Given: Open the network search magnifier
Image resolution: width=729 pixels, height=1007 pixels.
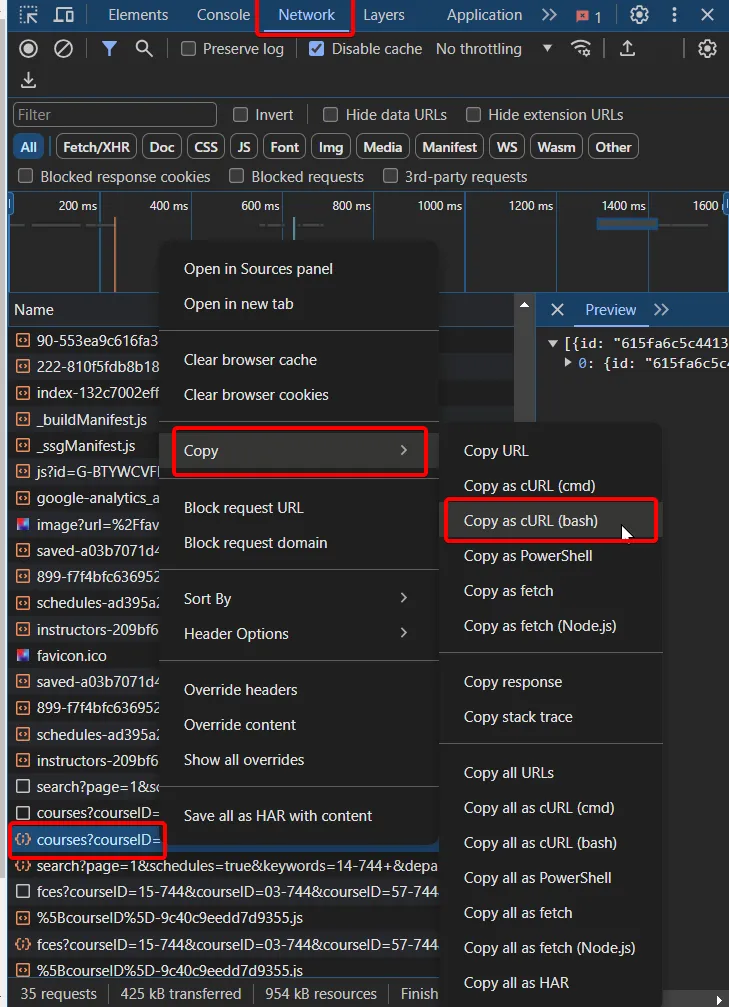Looking at the screenshot, I should (x=144, y=48).
